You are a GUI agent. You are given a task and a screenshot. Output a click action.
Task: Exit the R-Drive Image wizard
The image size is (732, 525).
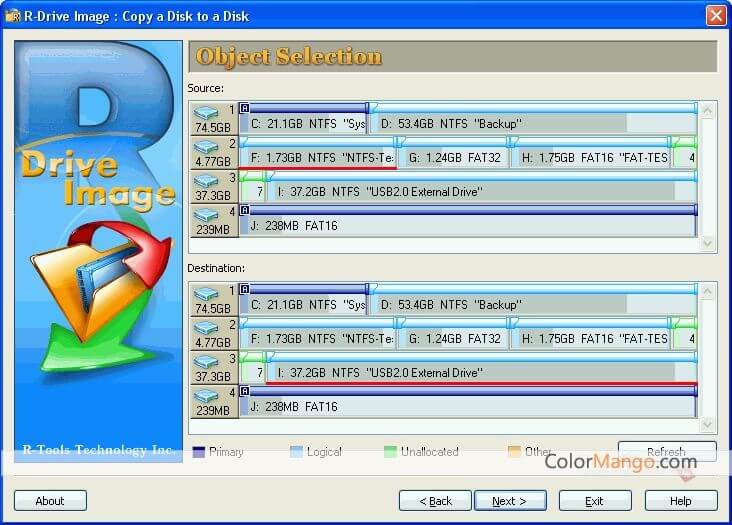coord(595,501)
